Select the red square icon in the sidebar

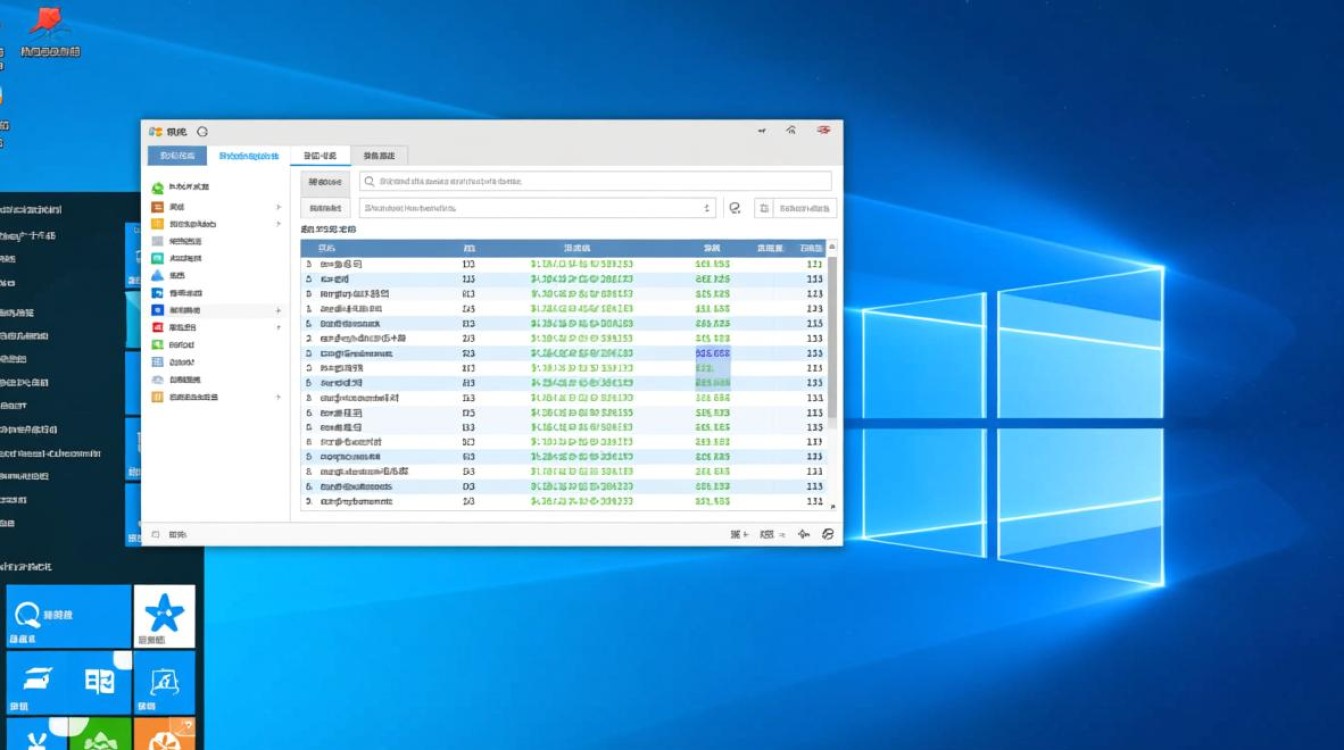click(x=158, y=327)
